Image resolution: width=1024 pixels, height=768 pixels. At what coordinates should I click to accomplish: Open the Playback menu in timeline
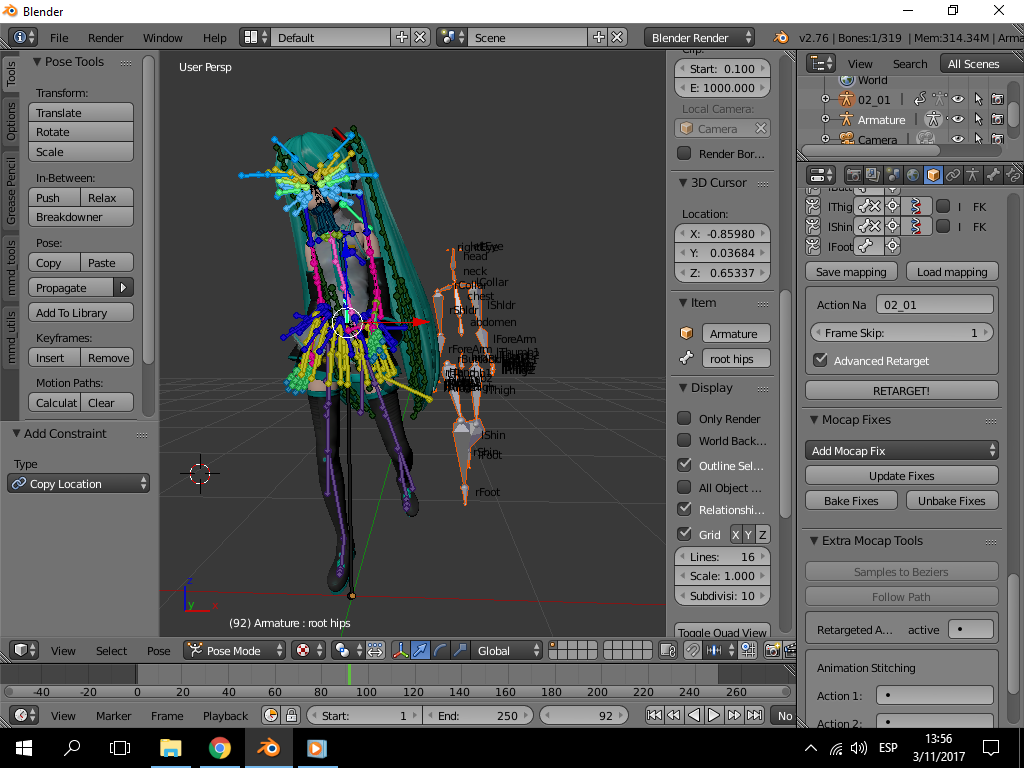click(225, 716)
